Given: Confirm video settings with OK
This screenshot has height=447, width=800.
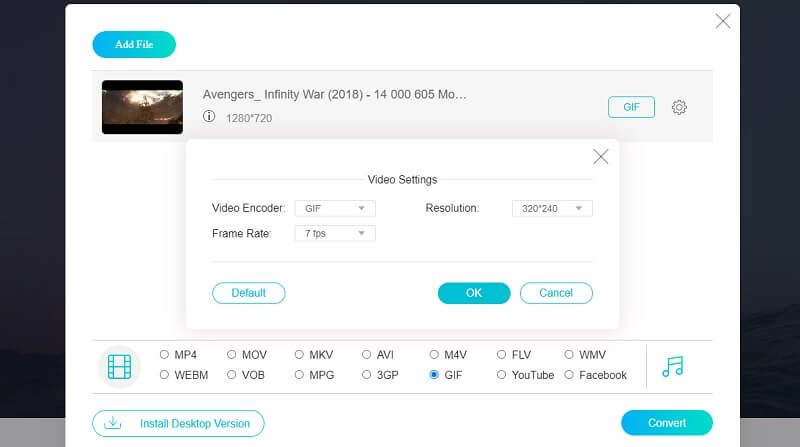Looking at the screenshot, I should tap(474, 293).
